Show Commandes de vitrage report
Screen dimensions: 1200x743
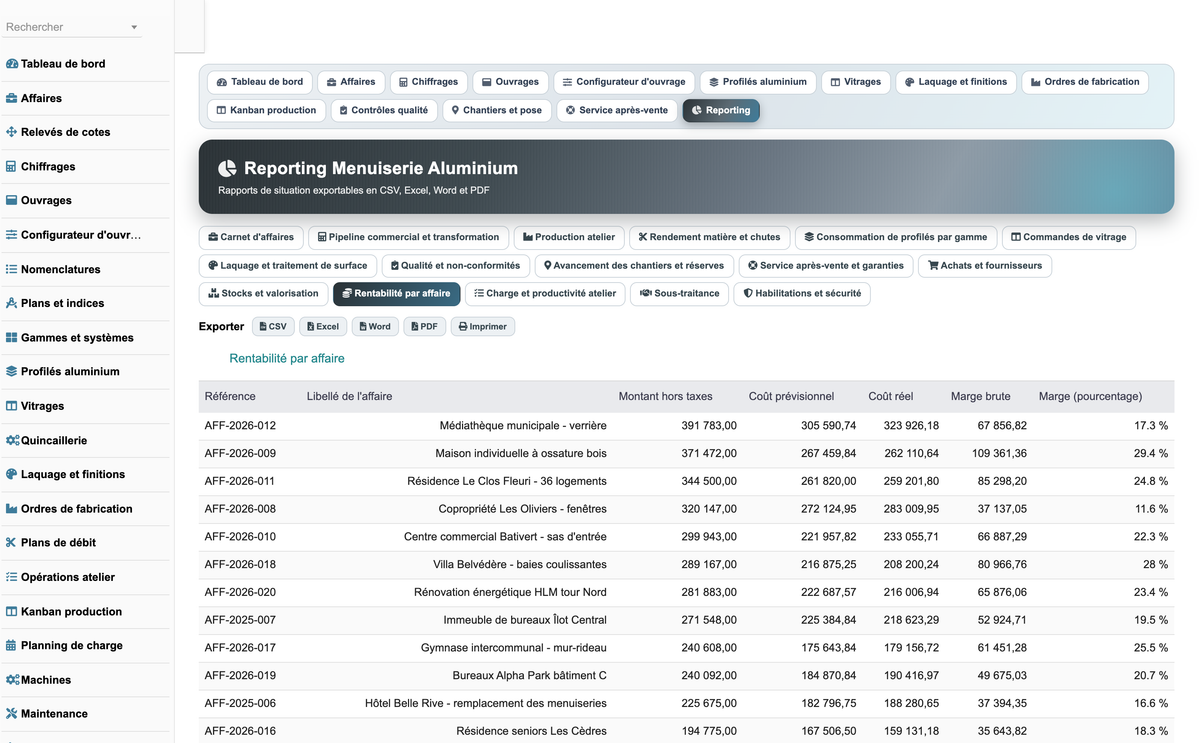1068,237
